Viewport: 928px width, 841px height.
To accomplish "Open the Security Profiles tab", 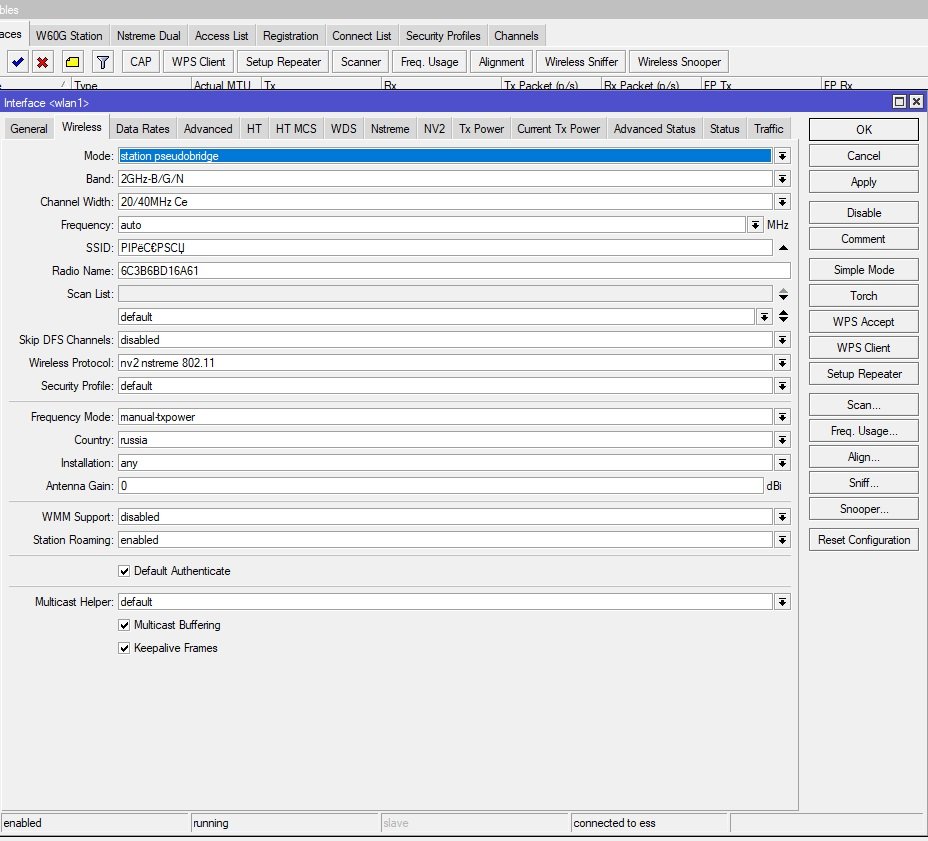I will [x=442, y=36].
